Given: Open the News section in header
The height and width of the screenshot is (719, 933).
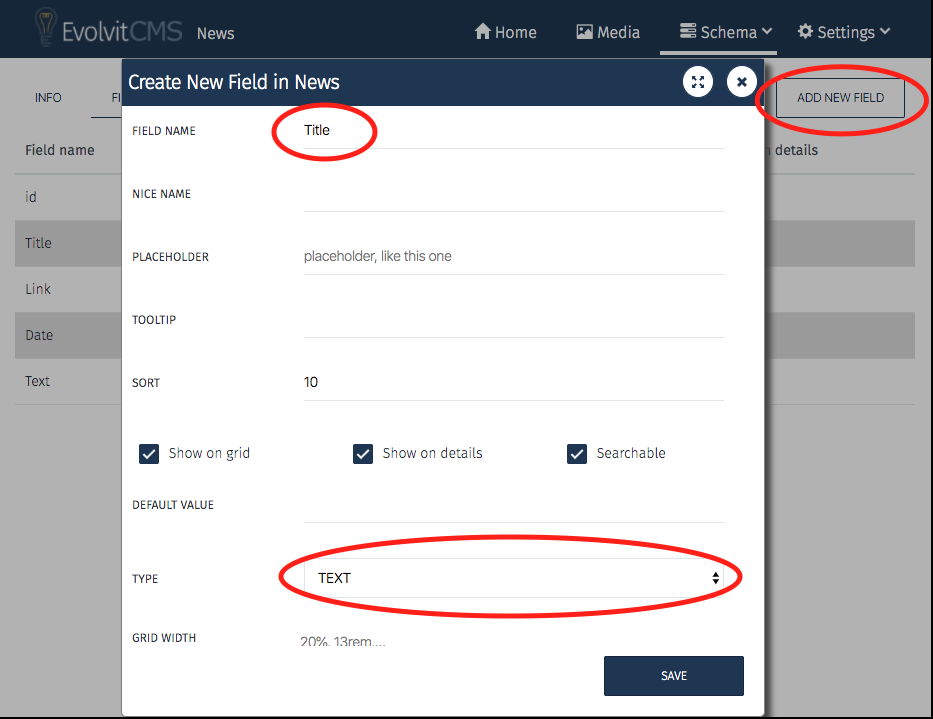Looking at the screenshot, I should [215, 33].
